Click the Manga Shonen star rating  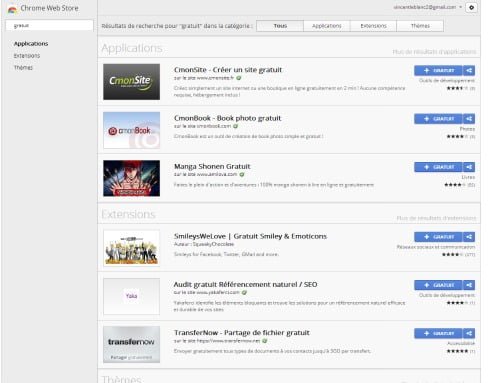click(x=455, y=185)
